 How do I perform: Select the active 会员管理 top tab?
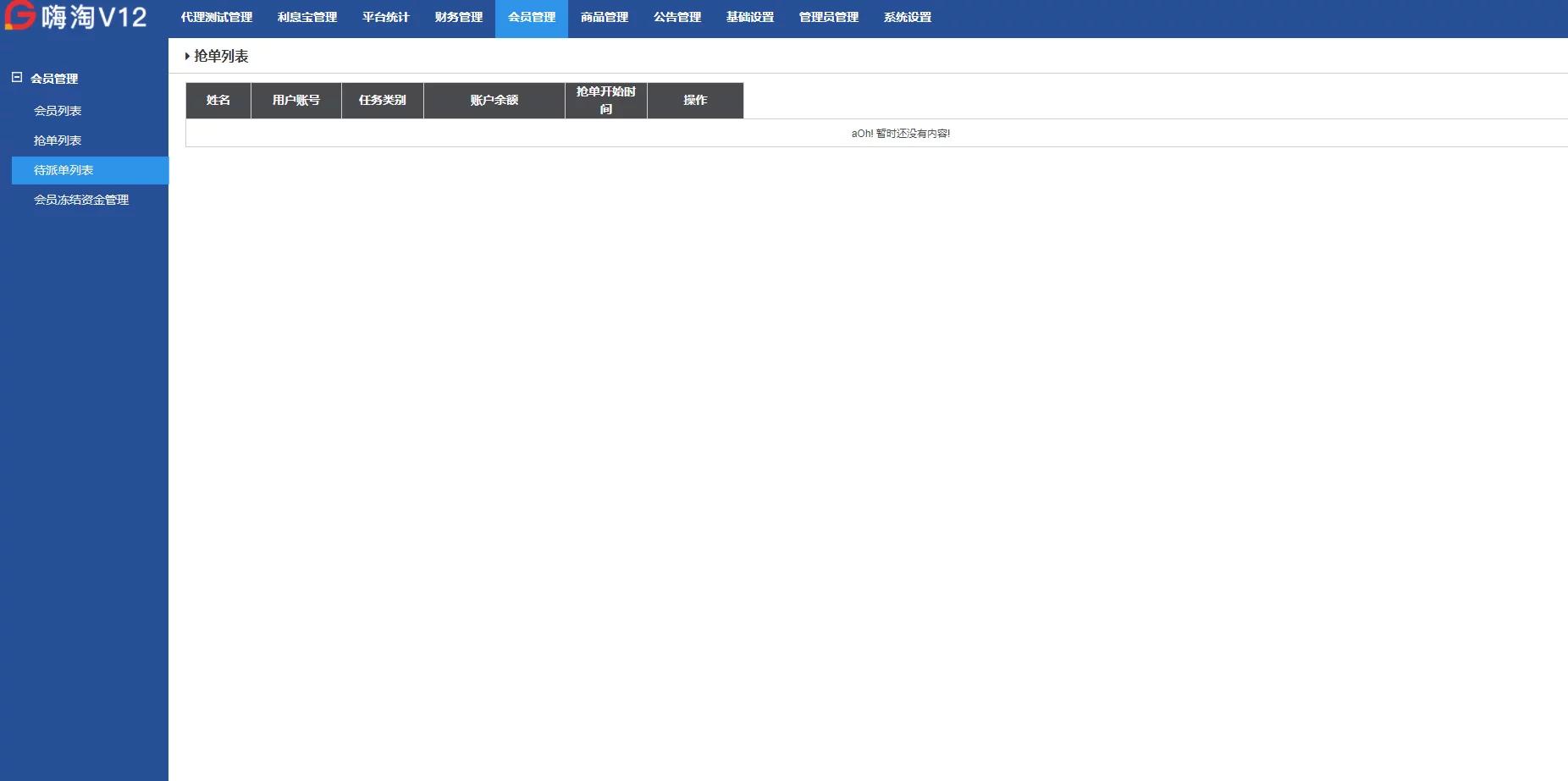coord(532,18)
